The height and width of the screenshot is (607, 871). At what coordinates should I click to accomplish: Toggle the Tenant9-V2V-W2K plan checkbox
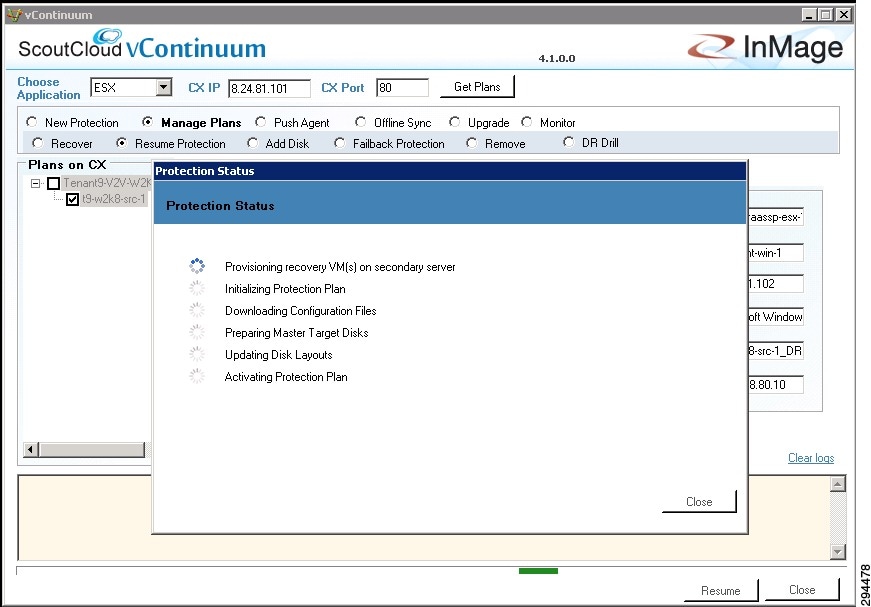point(53,183)
